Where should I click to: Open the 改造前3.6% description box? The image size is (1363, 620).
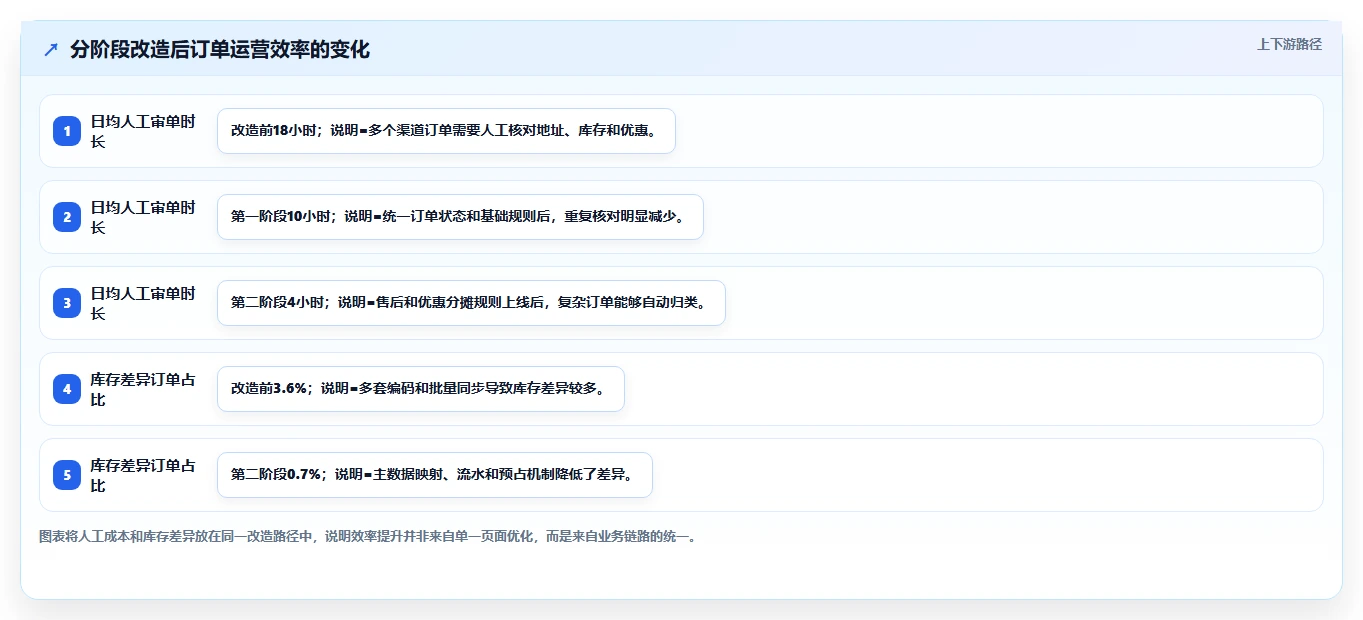click(x=421, y=389)
